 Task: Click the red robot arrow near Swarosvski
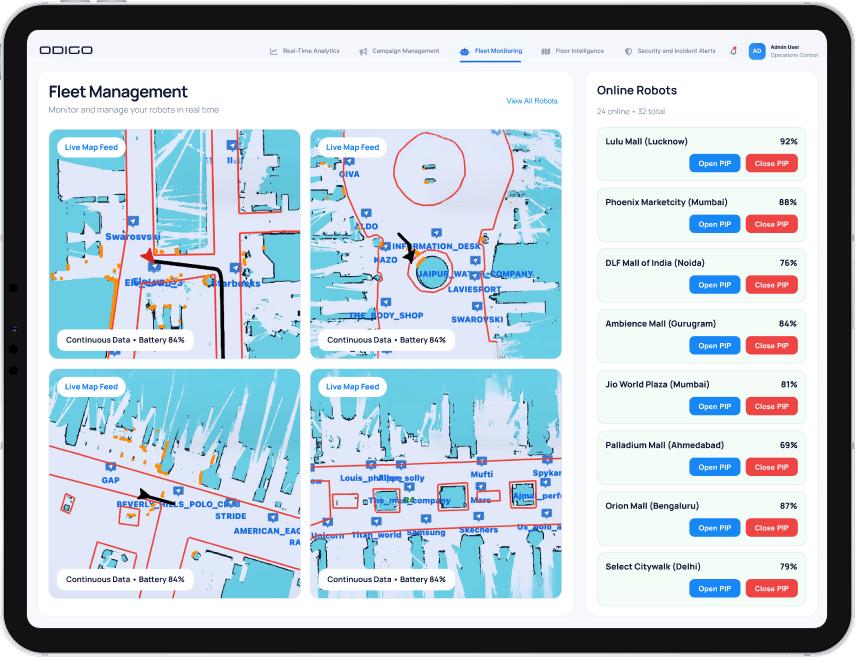click(x=149, y=256)
